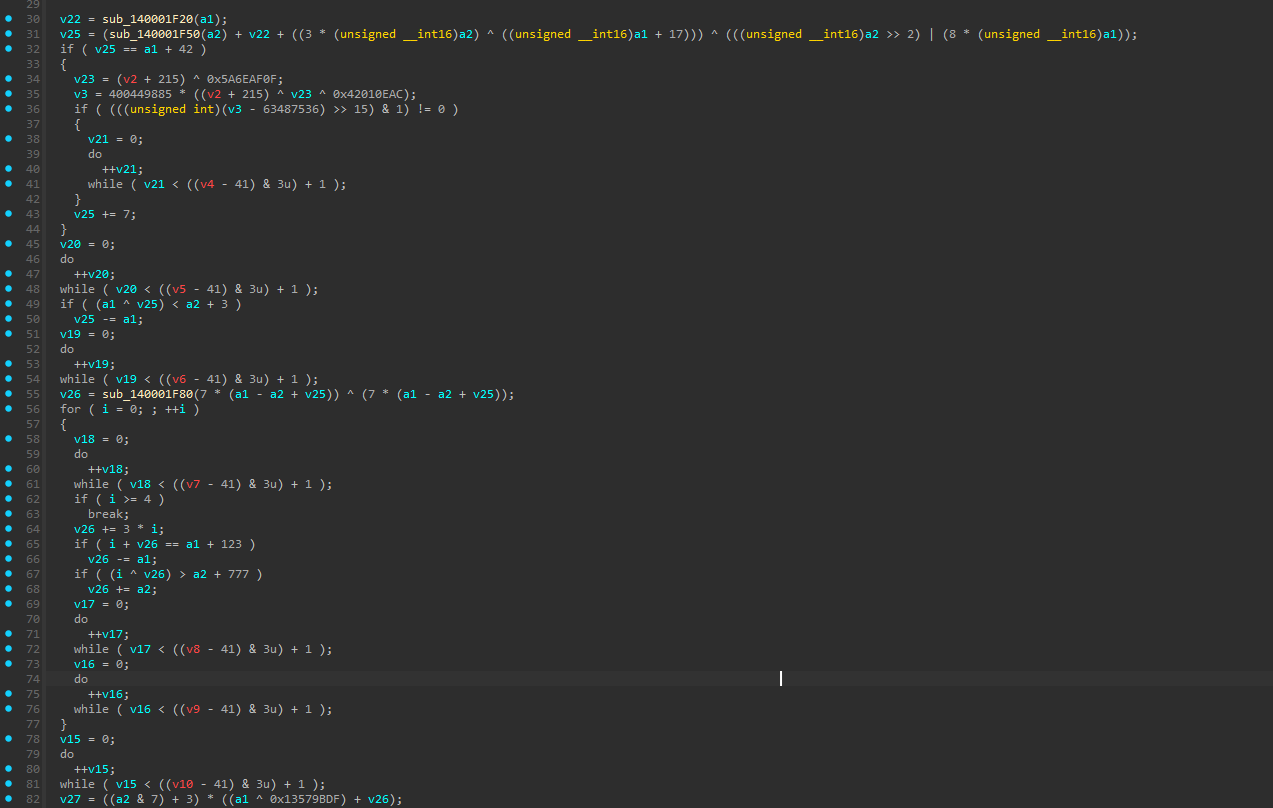Click 'v26 += a2;' on line 68

[123, 589]
